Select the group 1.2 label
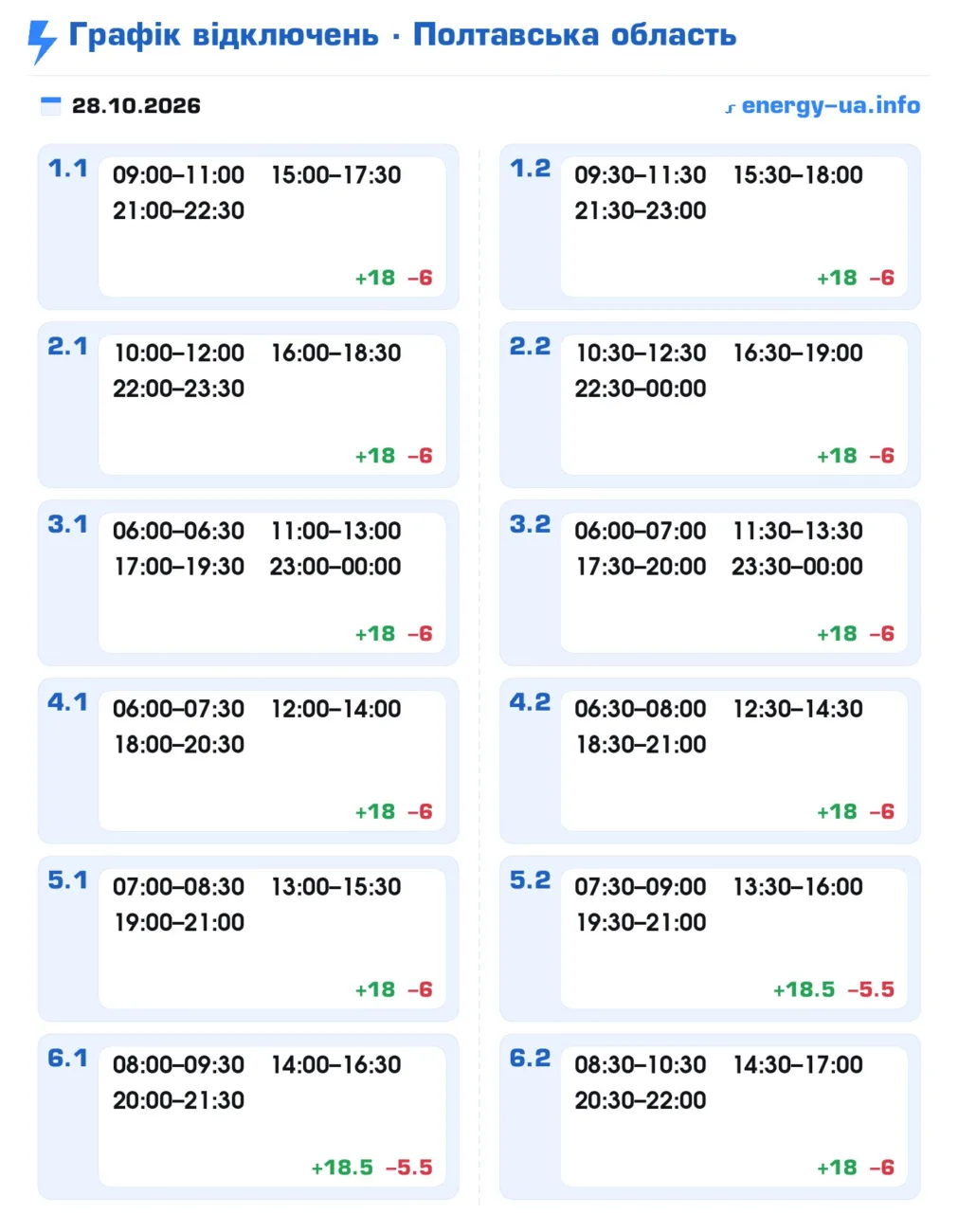 530,169
